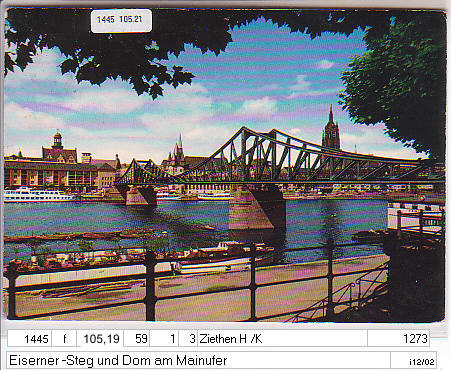Click the cell with value 3
This screenshot has height=370, width=451.
pos(188,339)
